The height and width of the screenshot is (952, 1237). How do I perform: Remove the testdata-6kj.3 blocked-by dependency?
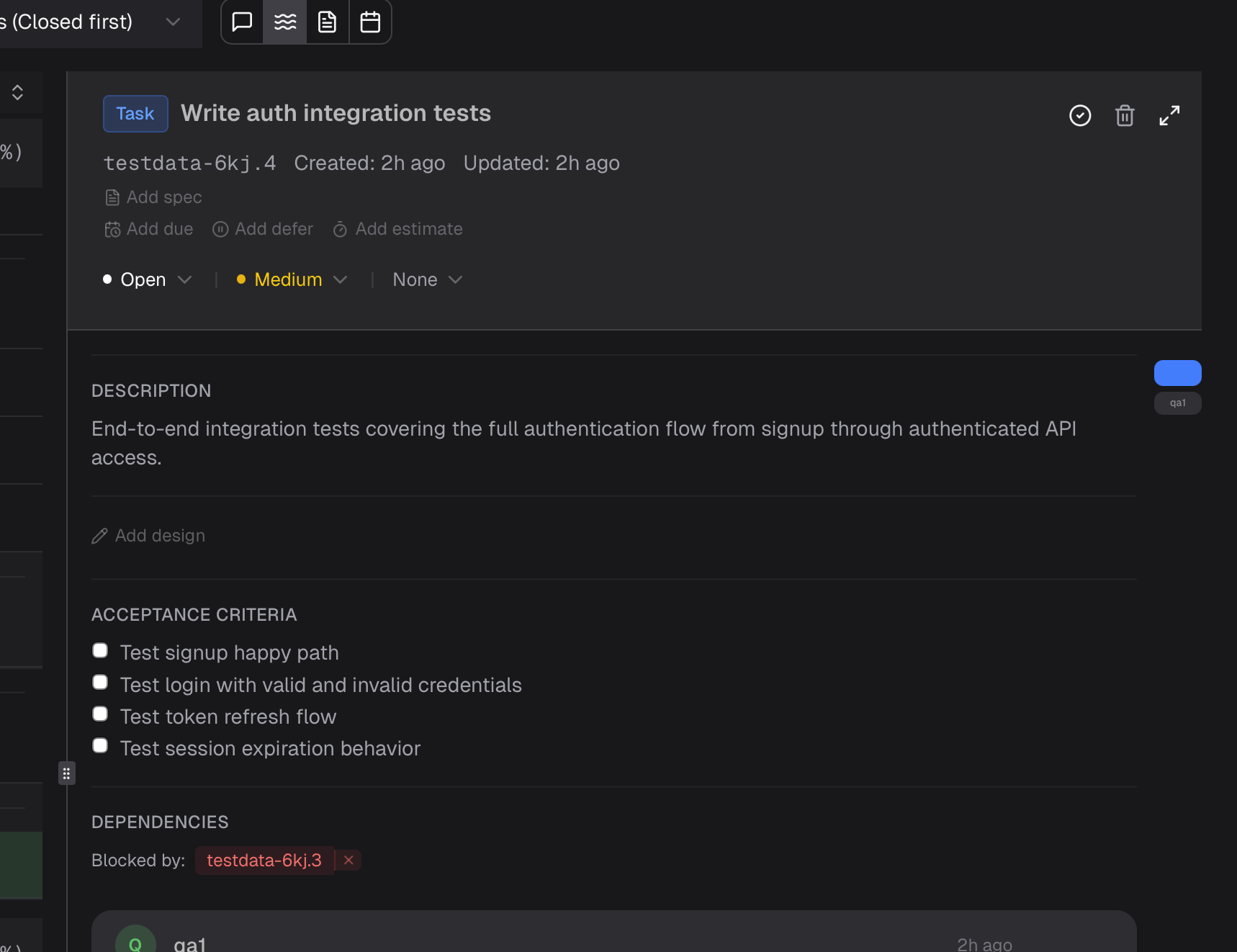pyautogui.click(x=348, y=860)
